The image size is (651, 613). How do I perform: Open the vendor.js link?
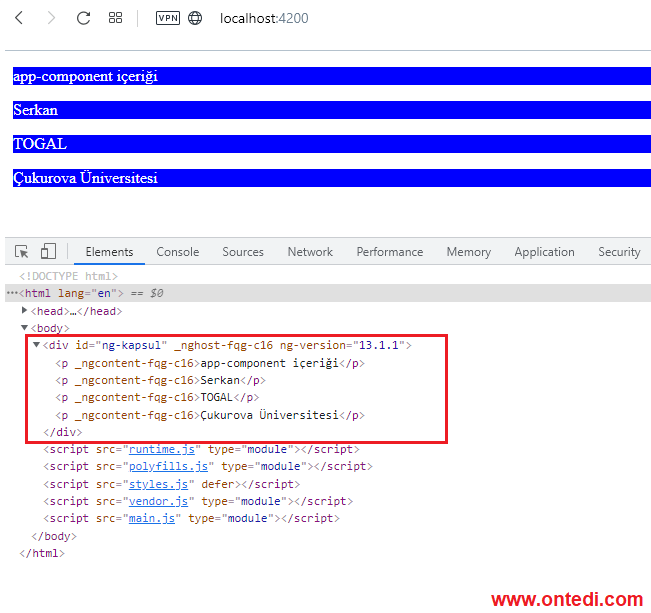(x=158, y=501)
